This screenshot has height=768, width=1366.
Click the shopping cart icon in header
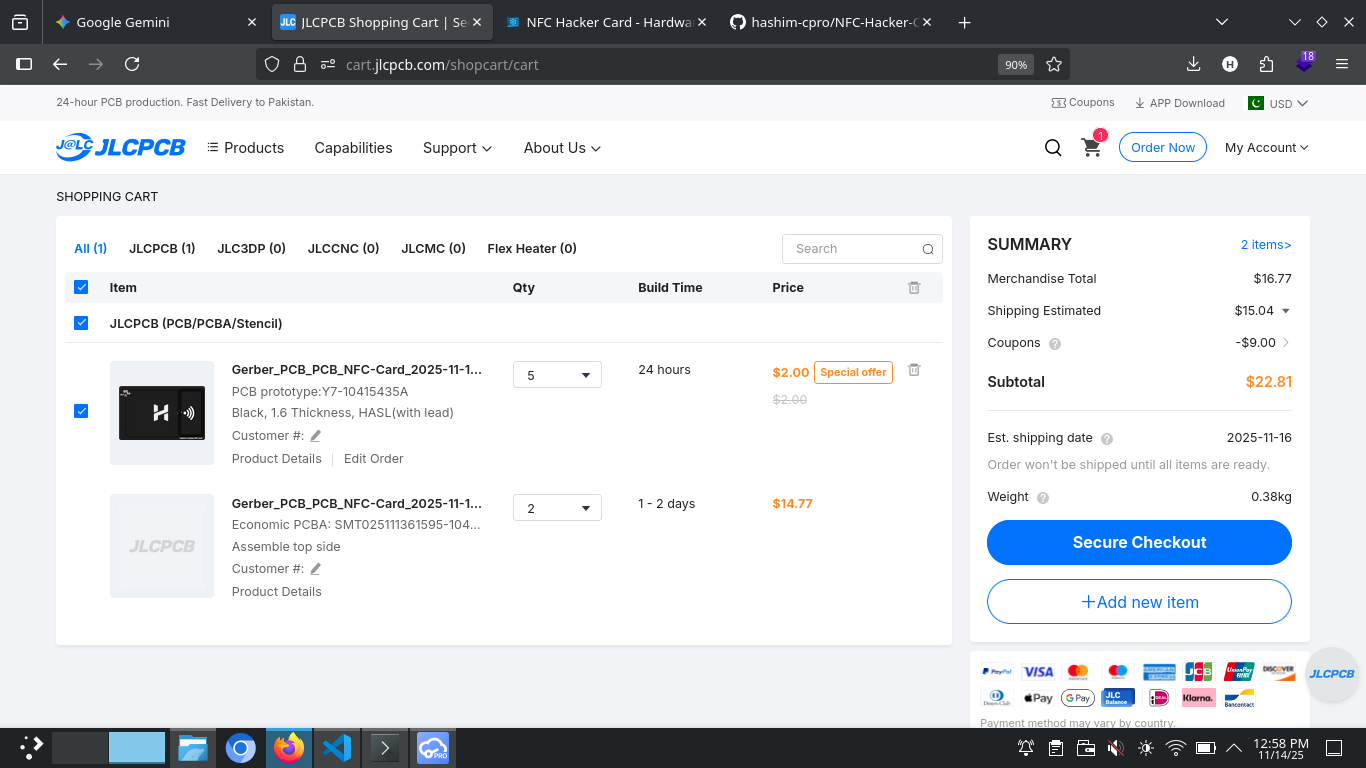(x=1091, y=148)
